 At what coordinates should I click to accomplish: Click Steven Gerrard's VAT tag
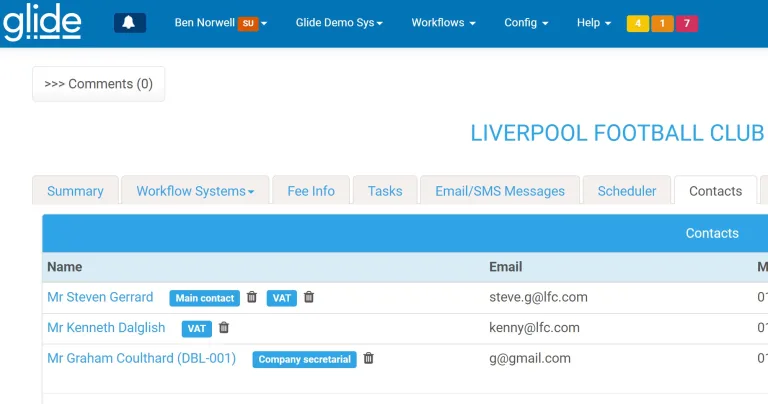point(282,298)
